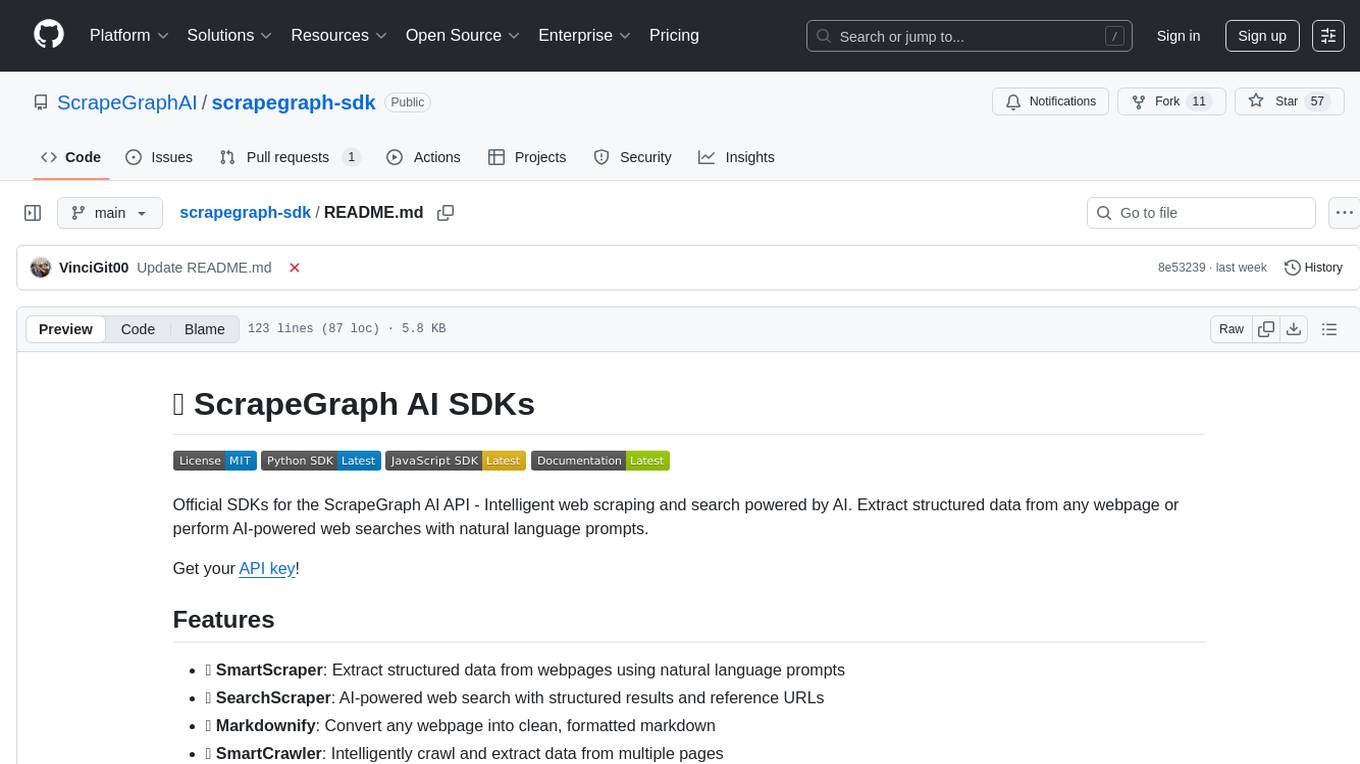Select the Blame view

[x=204, y=329]
